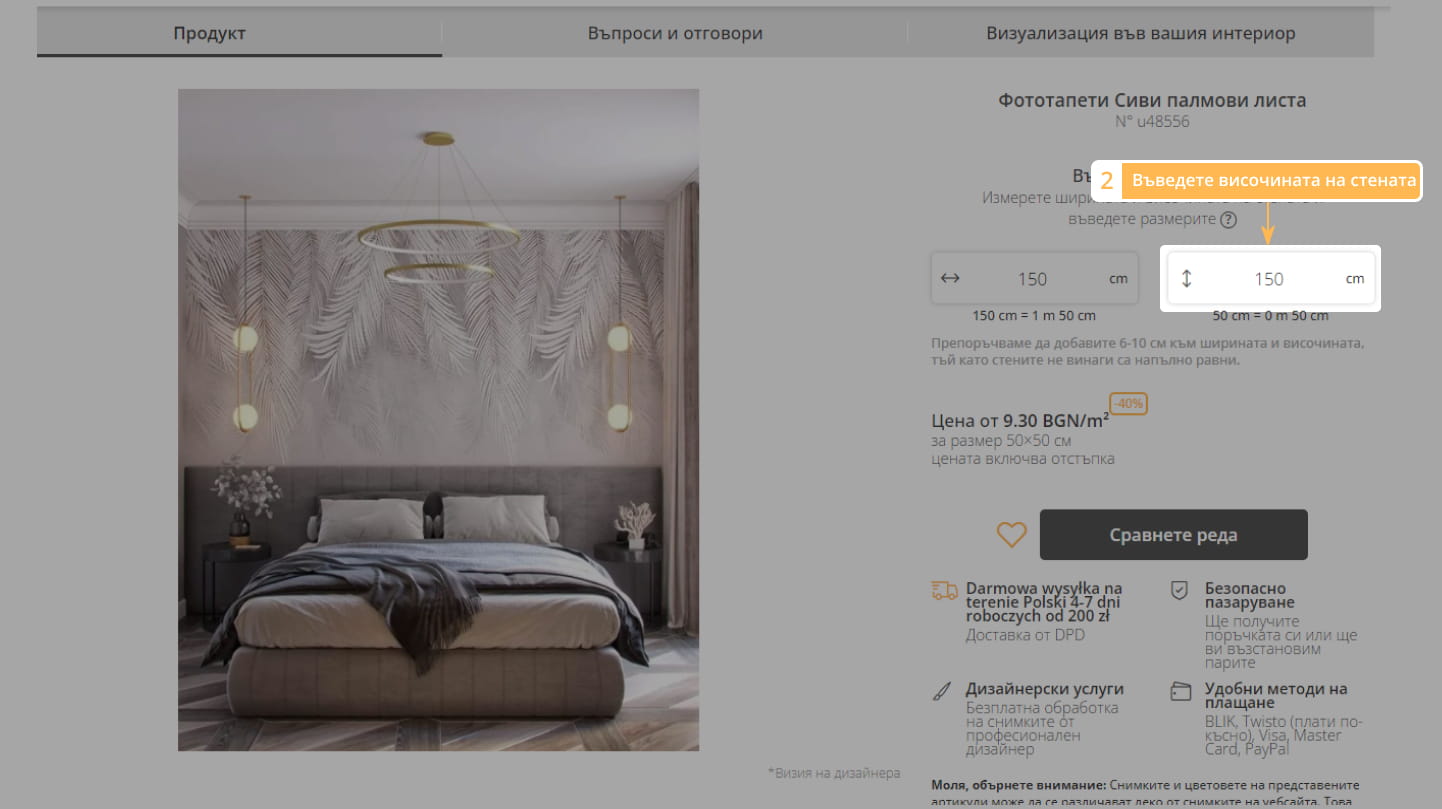
Task: Switch to Въпроси и отговори tab
Action: click(x=675, y=33)
